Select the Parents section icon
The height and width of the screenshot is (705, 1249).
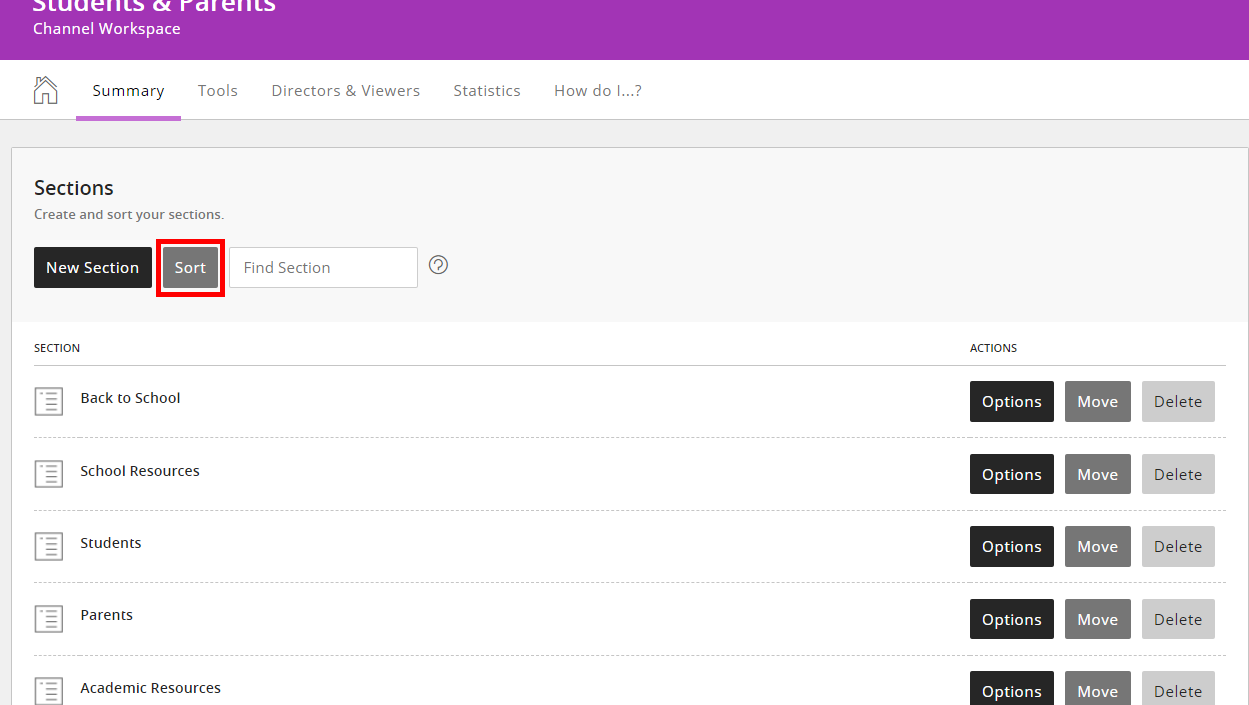(49, 619)
